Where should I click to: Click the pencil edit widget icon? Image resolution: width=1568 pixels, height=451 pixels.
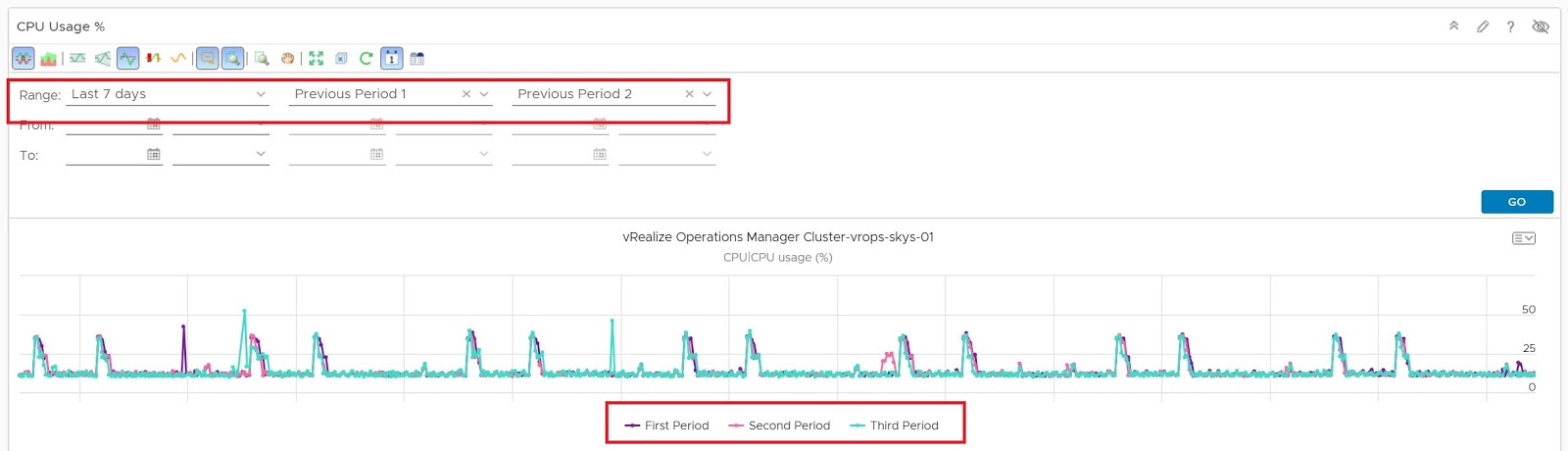point(1483,26)
